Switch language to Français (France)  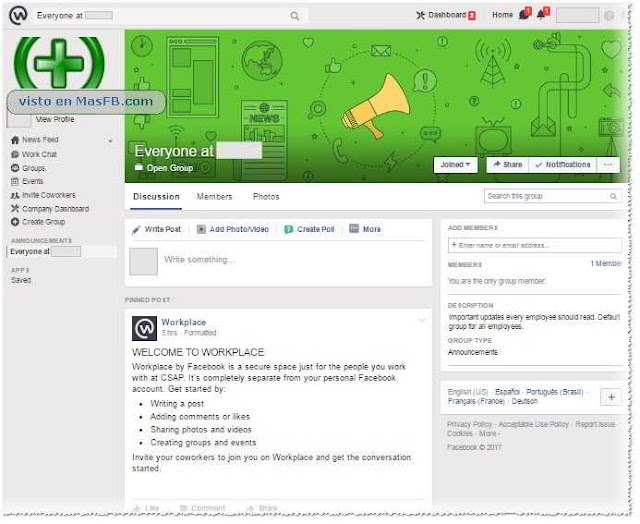click(x=476, y=401)
